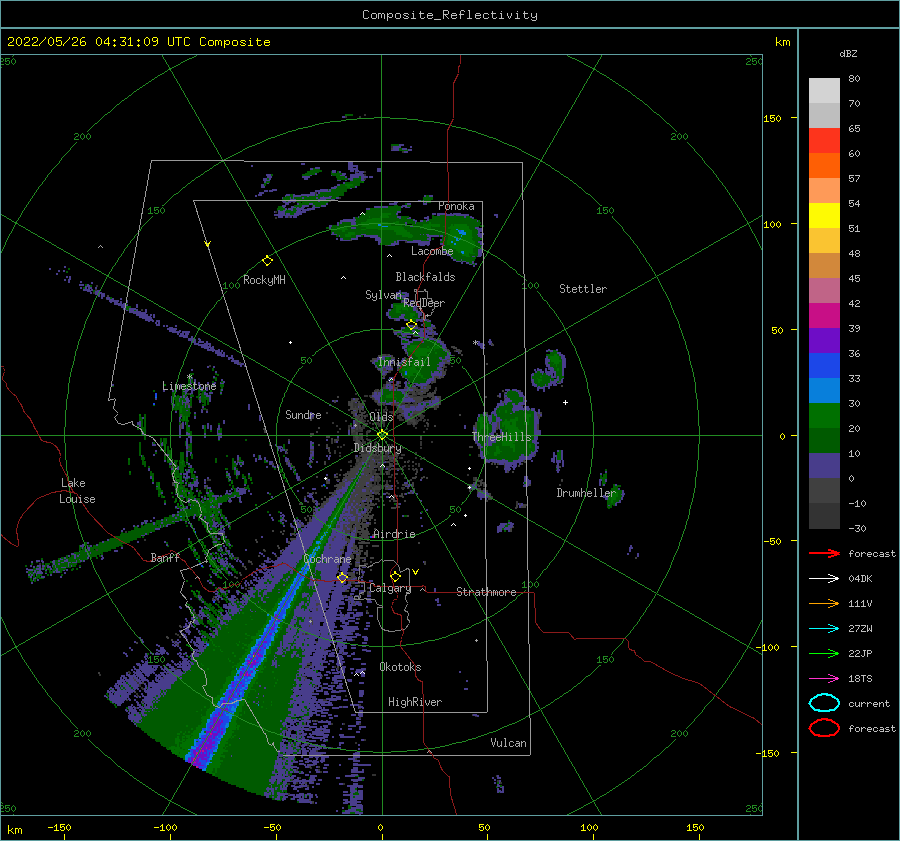This screenshot has height=841, width=900.
Task: Click the 'Drumheller' map label
Action: pyautogui.click(x=586, y=493)
